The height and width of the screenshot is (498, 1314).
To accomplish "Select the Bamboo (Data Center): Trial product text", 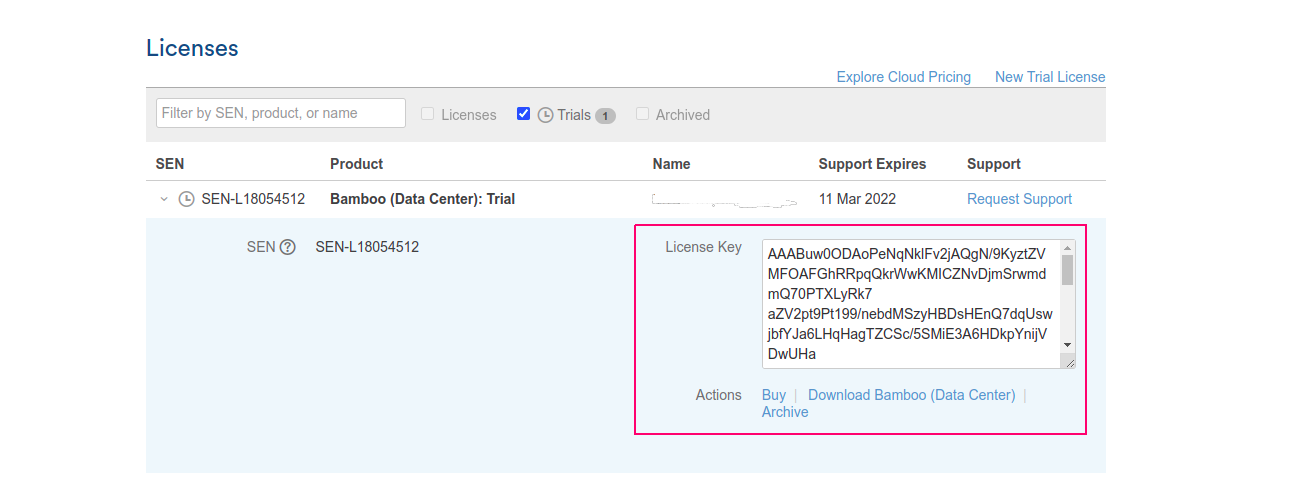I will pyautogui.click(x=423, y=199).
